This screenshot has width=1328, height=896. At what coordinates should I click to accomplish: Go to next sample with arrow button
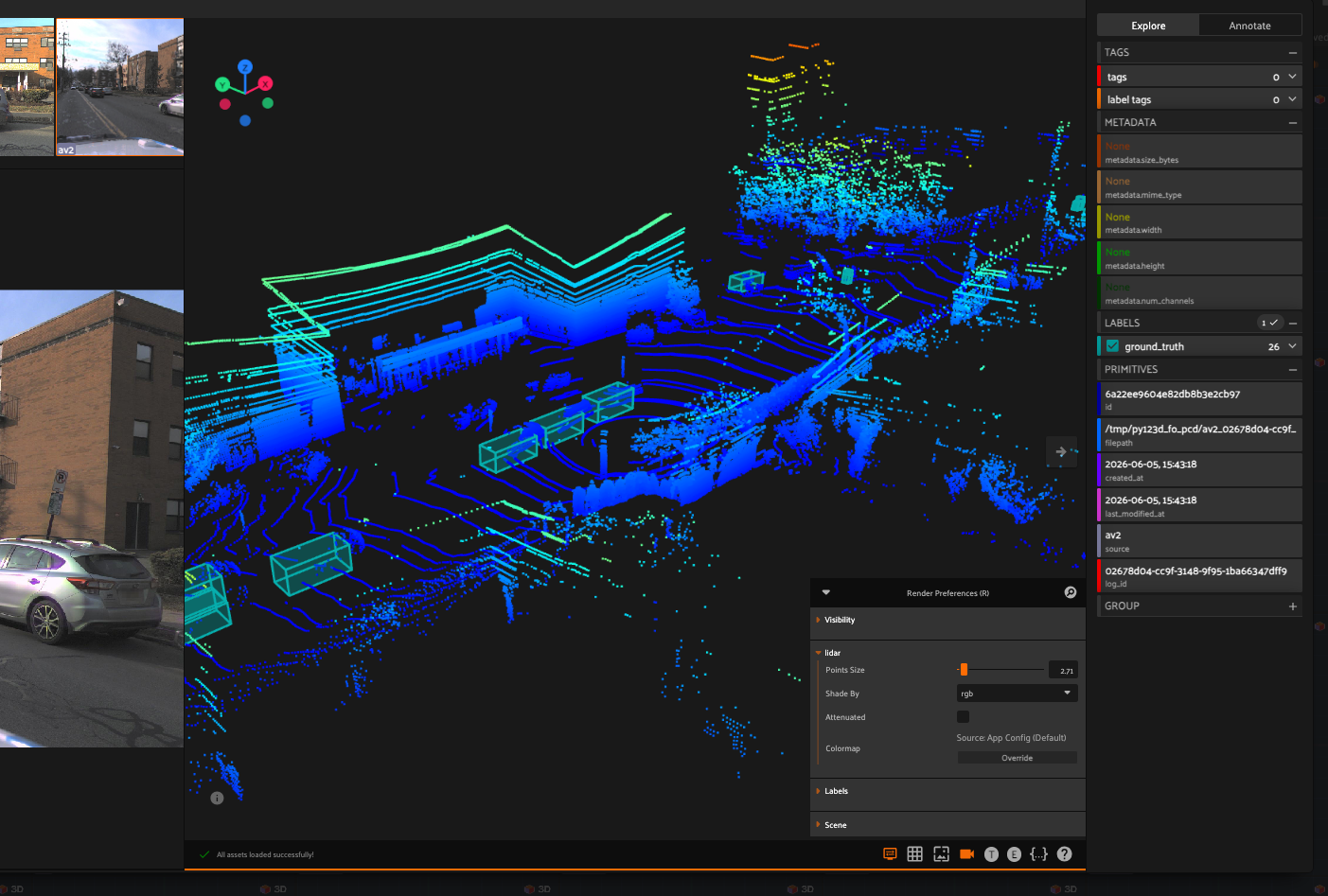(x=1060, y=452)
